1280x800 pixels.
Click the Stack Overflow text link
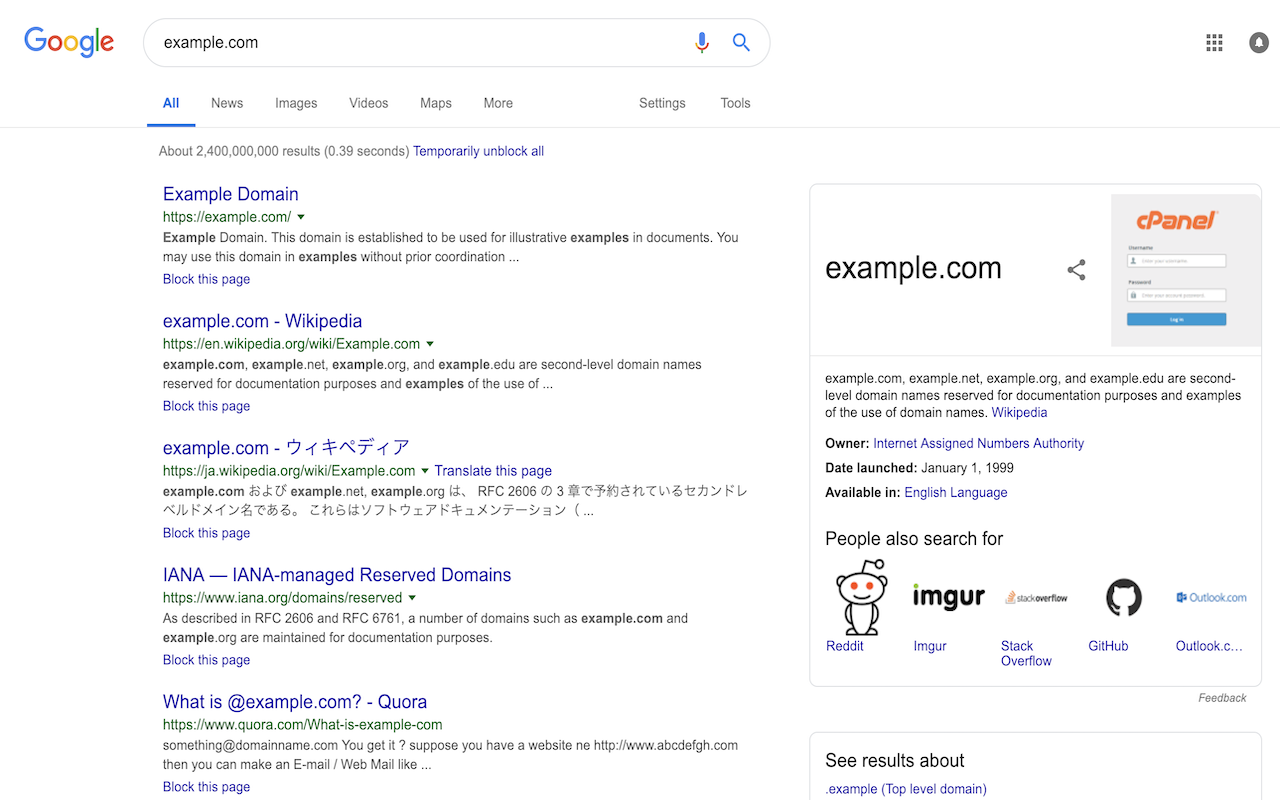(x=1026, y=653)
